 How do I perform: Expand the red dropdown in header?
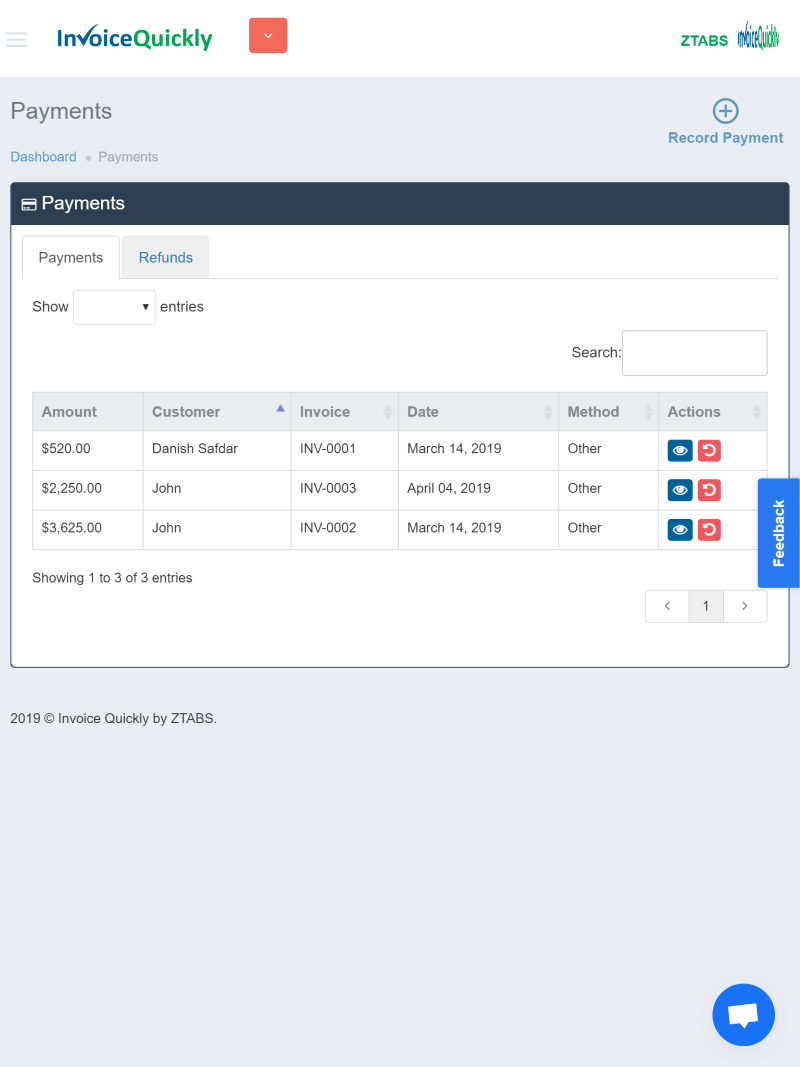(268, 36)
